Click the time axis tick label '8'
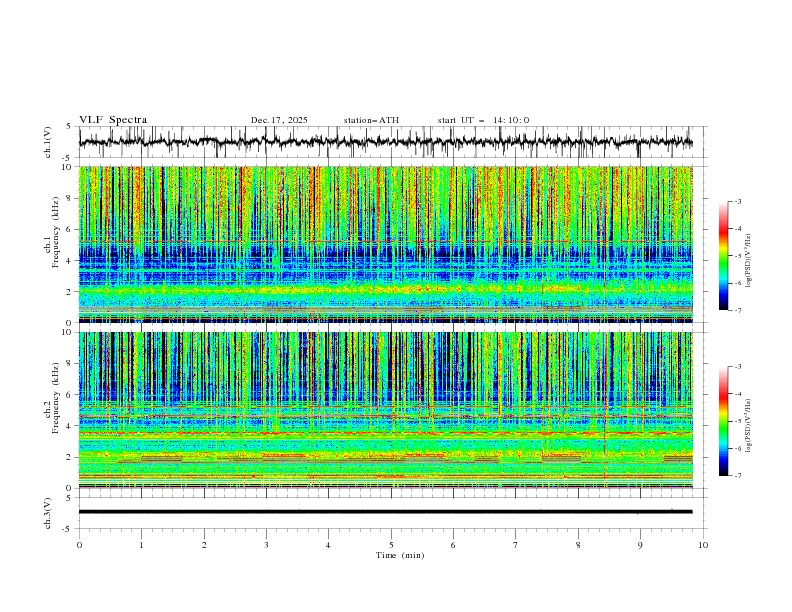 [x=578, y=545]
